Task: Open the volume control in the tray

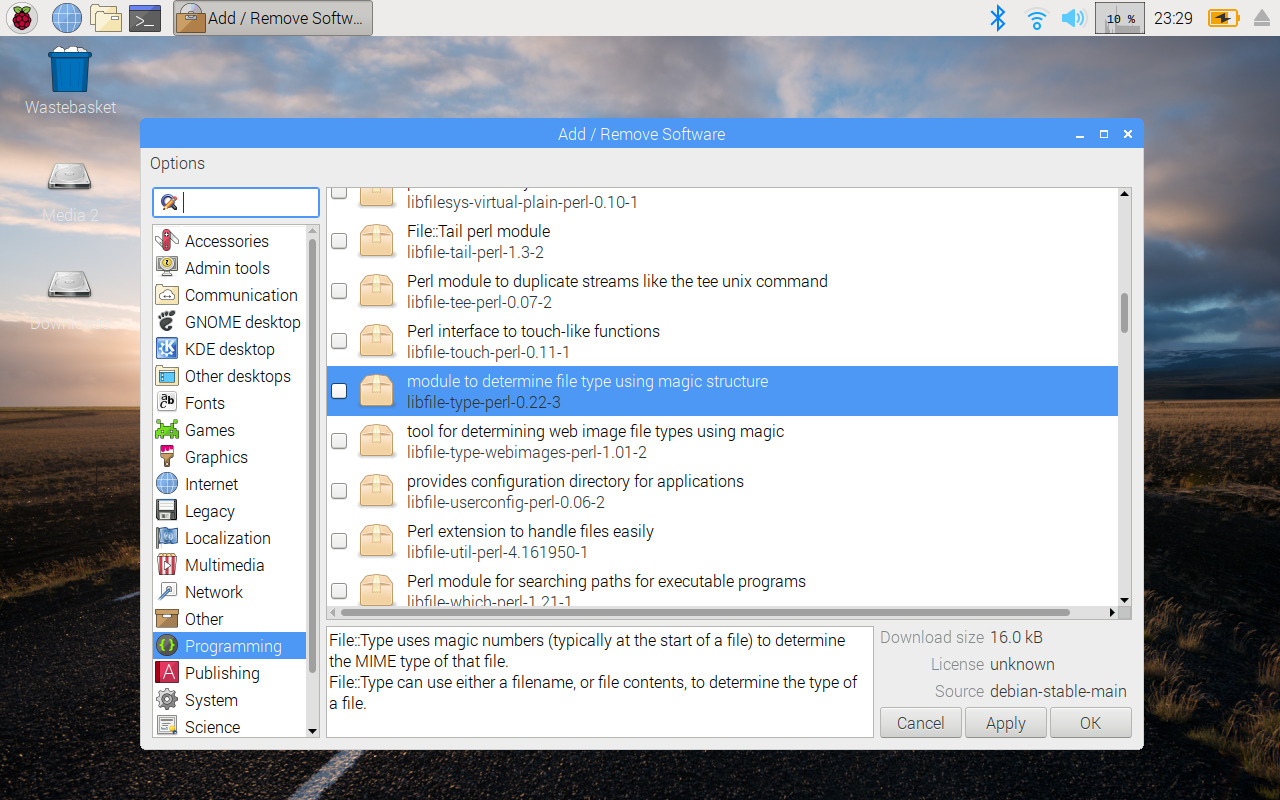Action: coord(1073,18)
